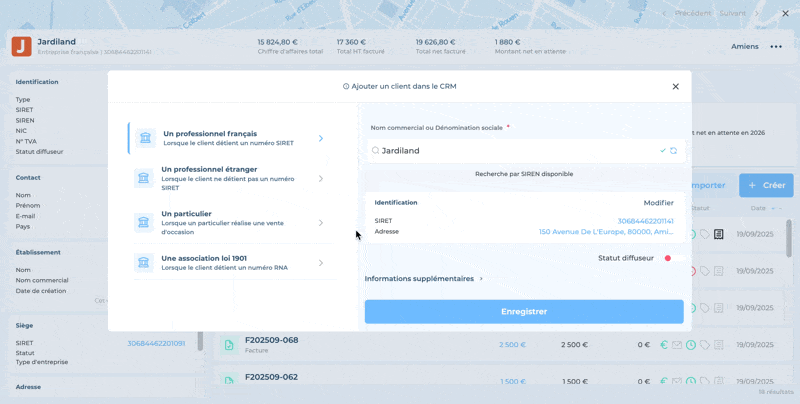Click the Identification heading in left panel
800x404 pixels.
[x=37, y=82]
